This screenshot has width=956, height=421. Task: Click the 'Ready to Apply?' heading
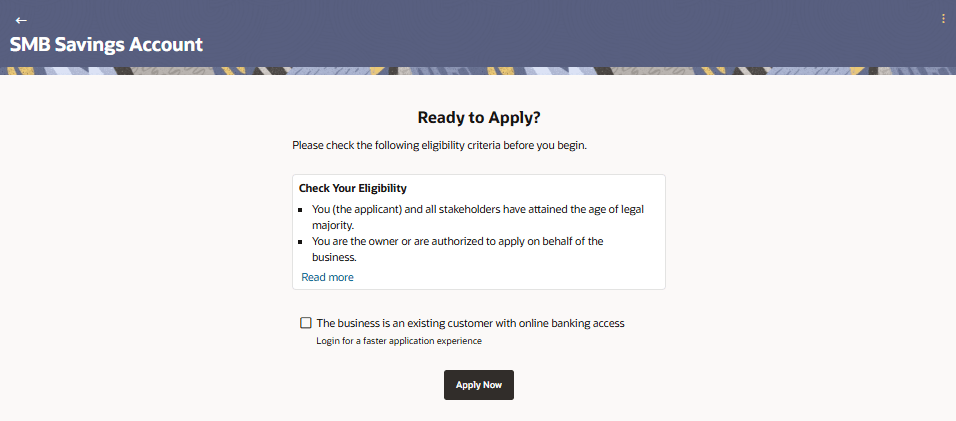click(x=478, y=117)
